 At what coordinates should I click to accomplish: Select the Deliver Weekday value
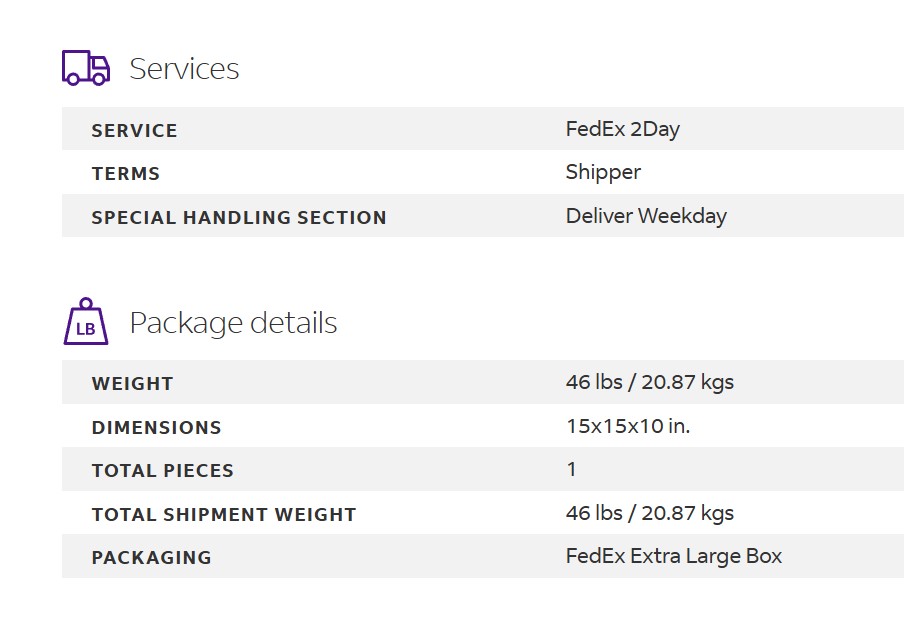pyautogui.click(x=646, y=216)
